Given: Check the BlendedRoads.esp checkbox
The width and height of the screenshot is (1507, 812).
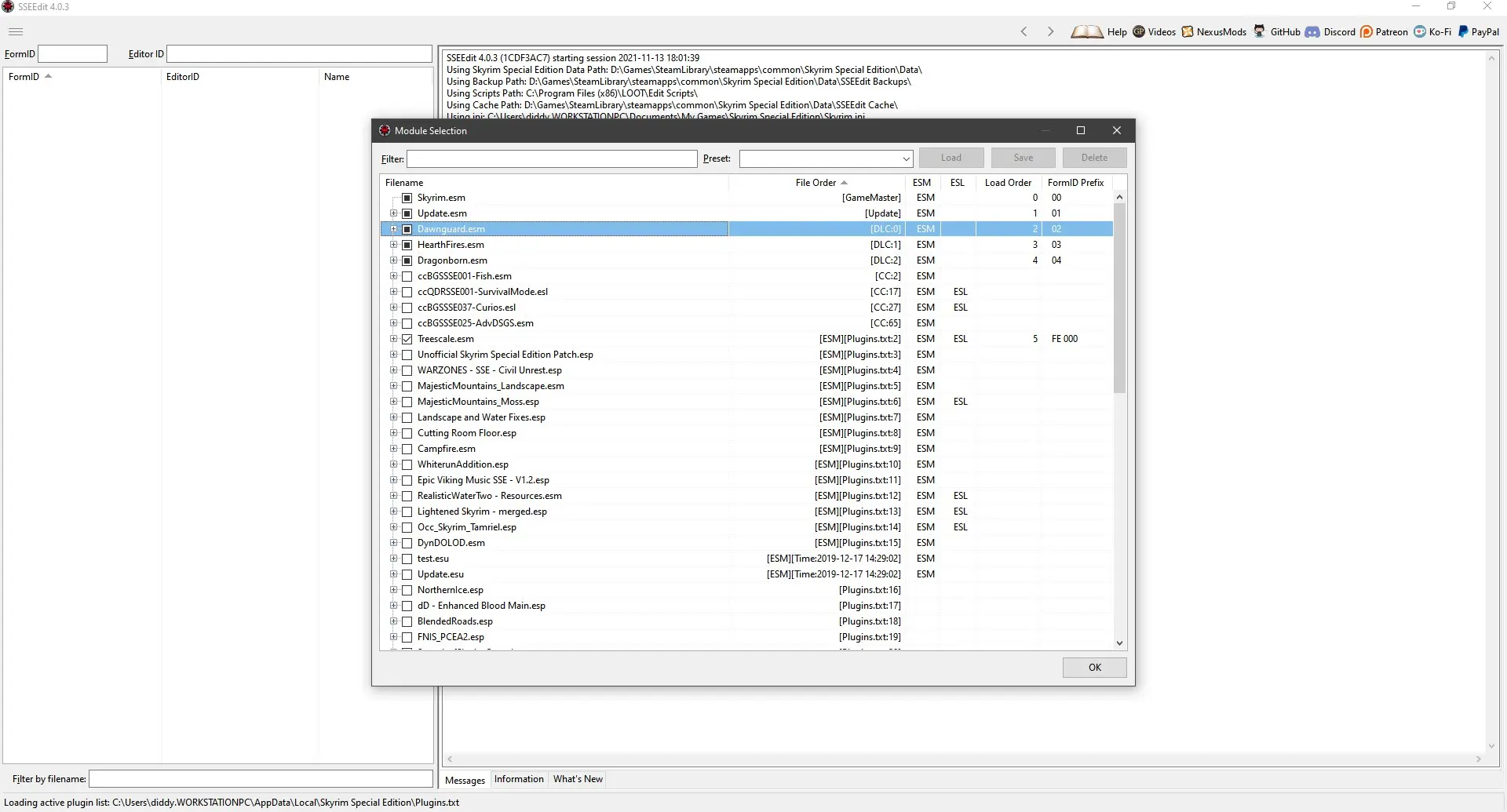Looking at the screenshot, I should click(407, 621).
